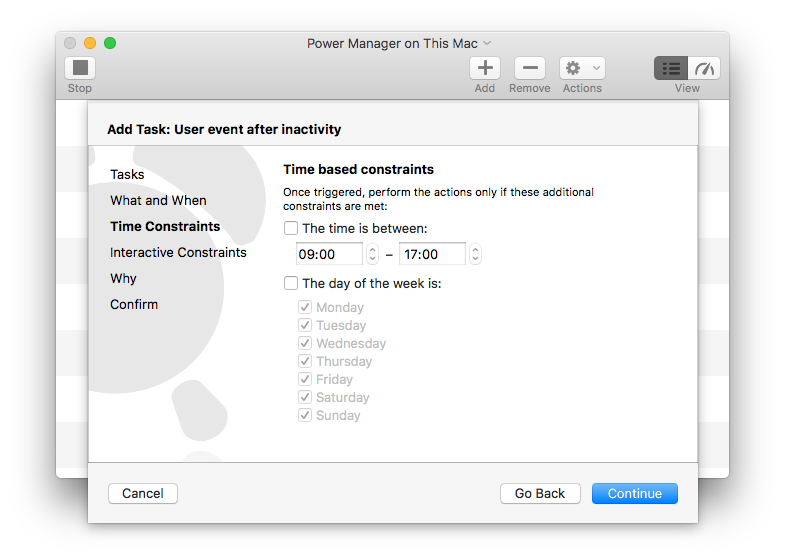Switch to gauge view icon
This screenshot has width=785, height=558.
704,68
